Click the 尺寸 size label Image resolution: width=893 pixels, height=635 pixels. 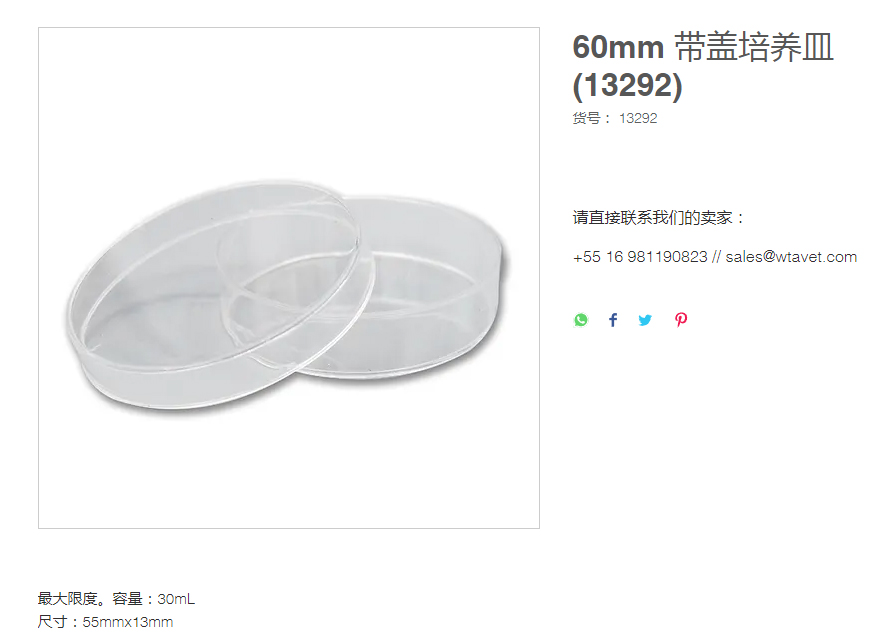(52, 621)
